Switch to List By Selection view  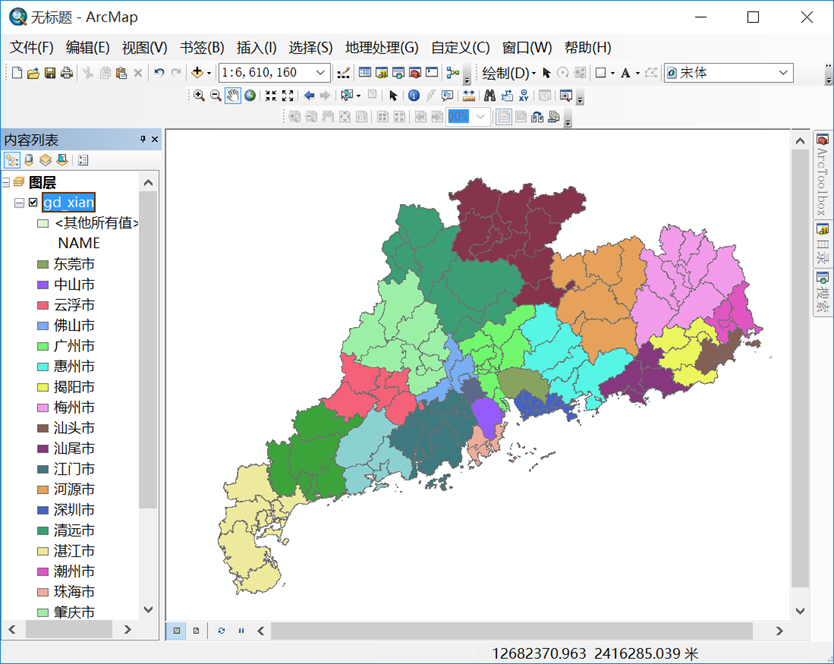tap(62, 160)
